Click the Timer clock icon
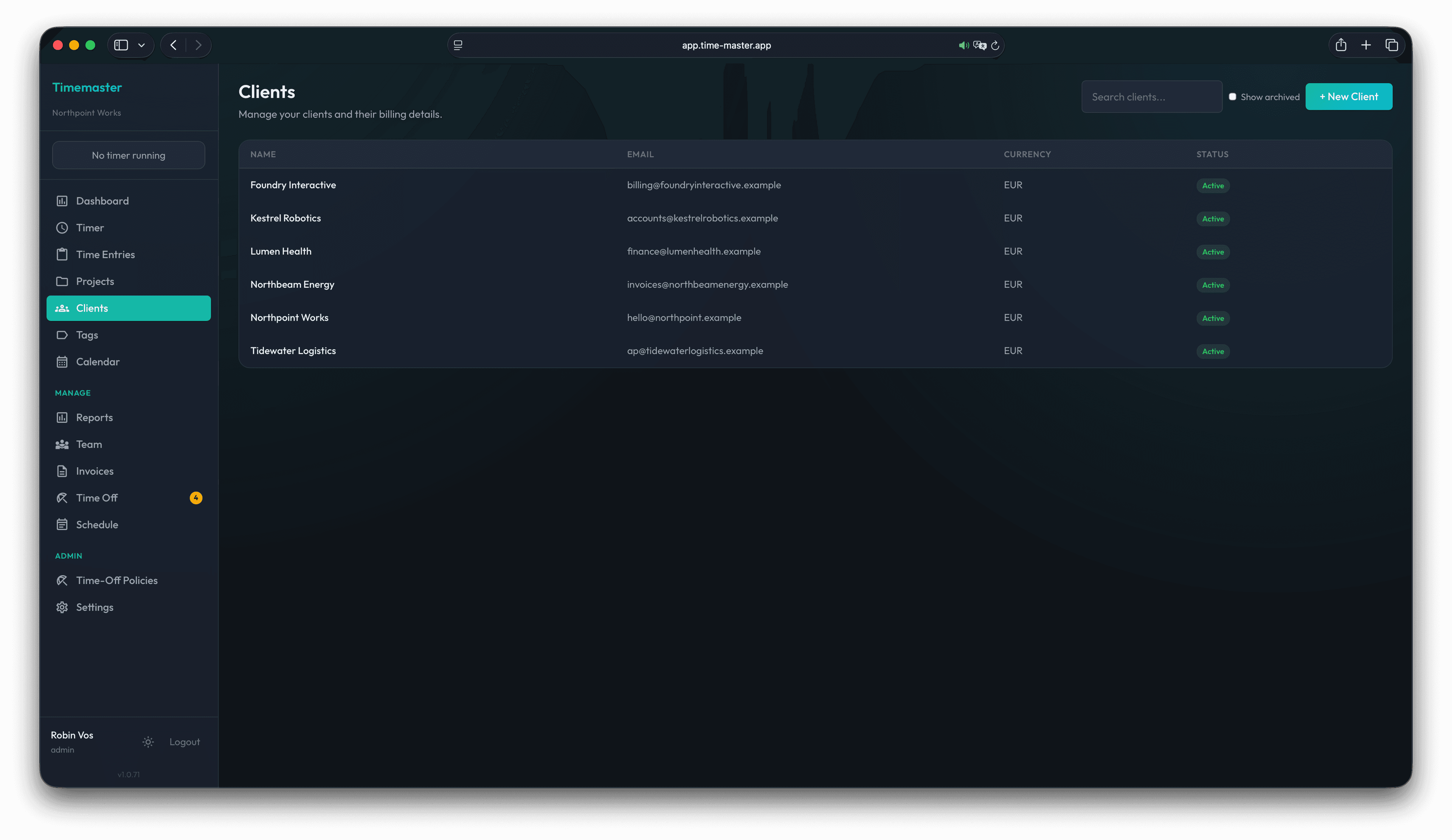Image resolution: width=1452 pixels, height=840 pixels. coord(62,228)
